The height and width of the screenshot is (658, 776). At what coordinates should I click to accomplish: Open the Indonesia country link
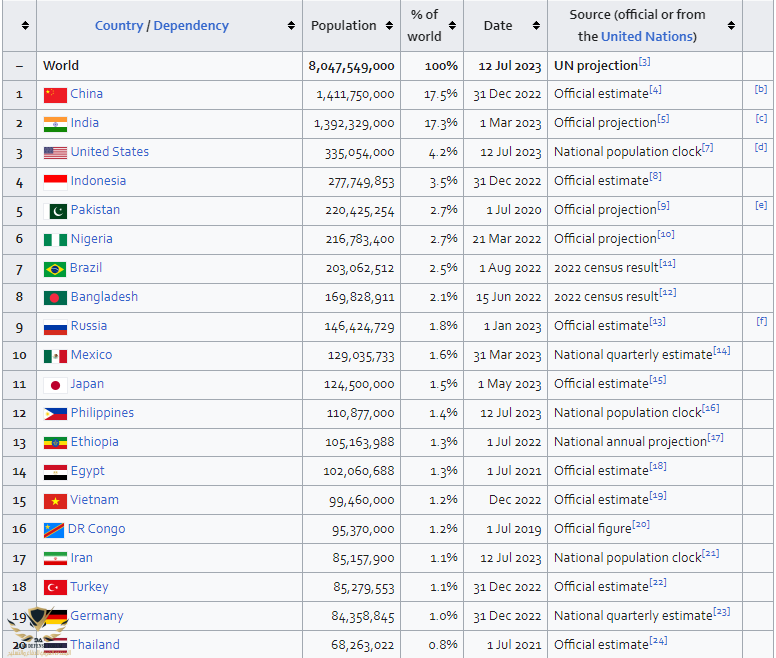[98, 181]
